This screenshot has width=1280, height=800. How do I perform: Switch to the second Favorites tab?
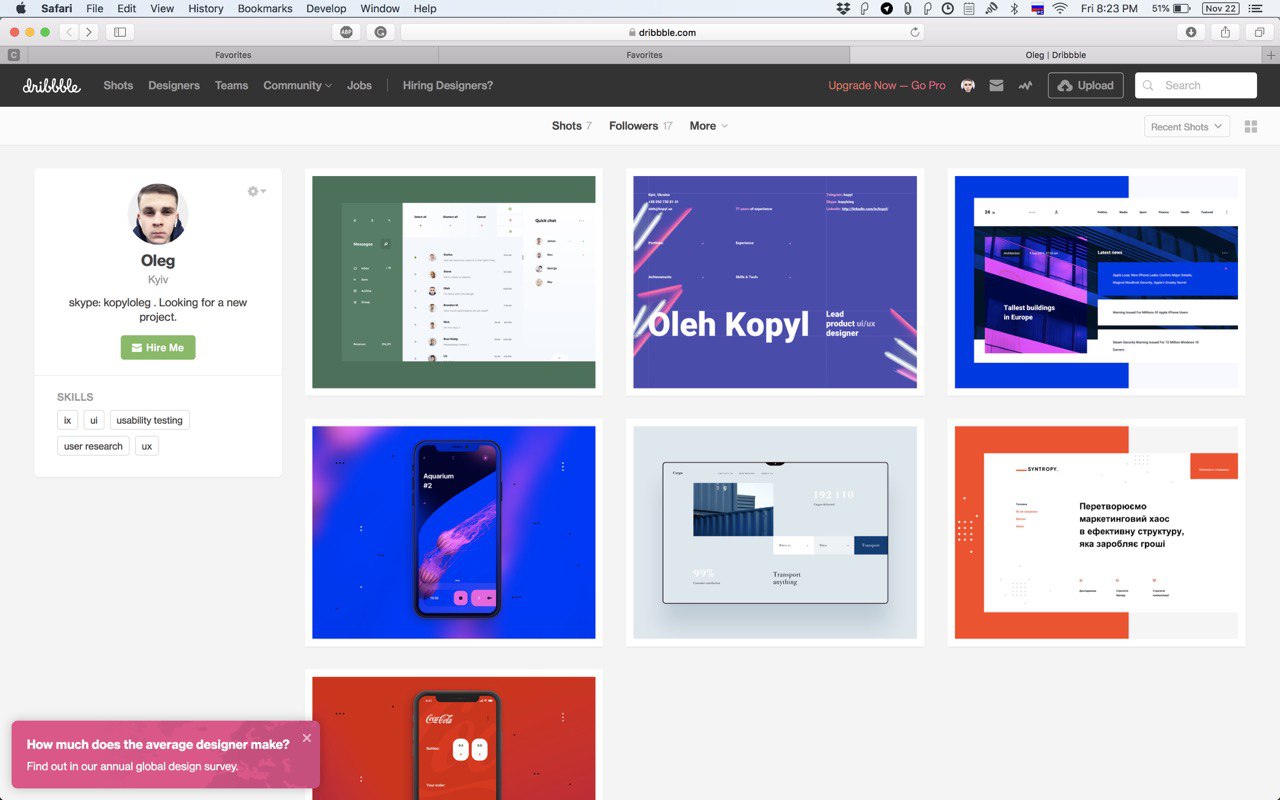pos(644,55)
